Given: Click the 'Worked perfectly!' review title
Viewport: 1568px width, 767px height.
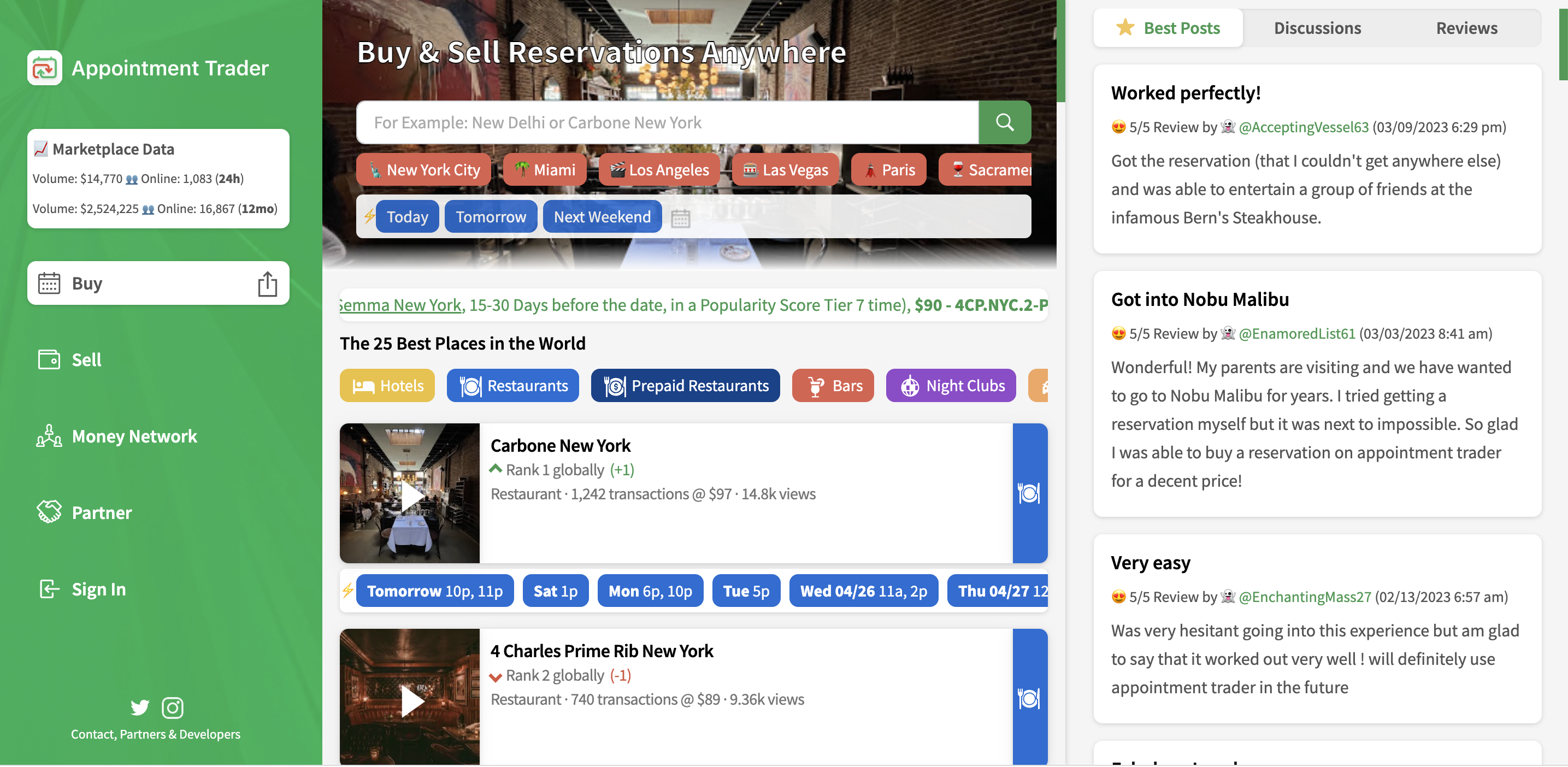Looking at the screenshot, I should tap(1185, 93).
